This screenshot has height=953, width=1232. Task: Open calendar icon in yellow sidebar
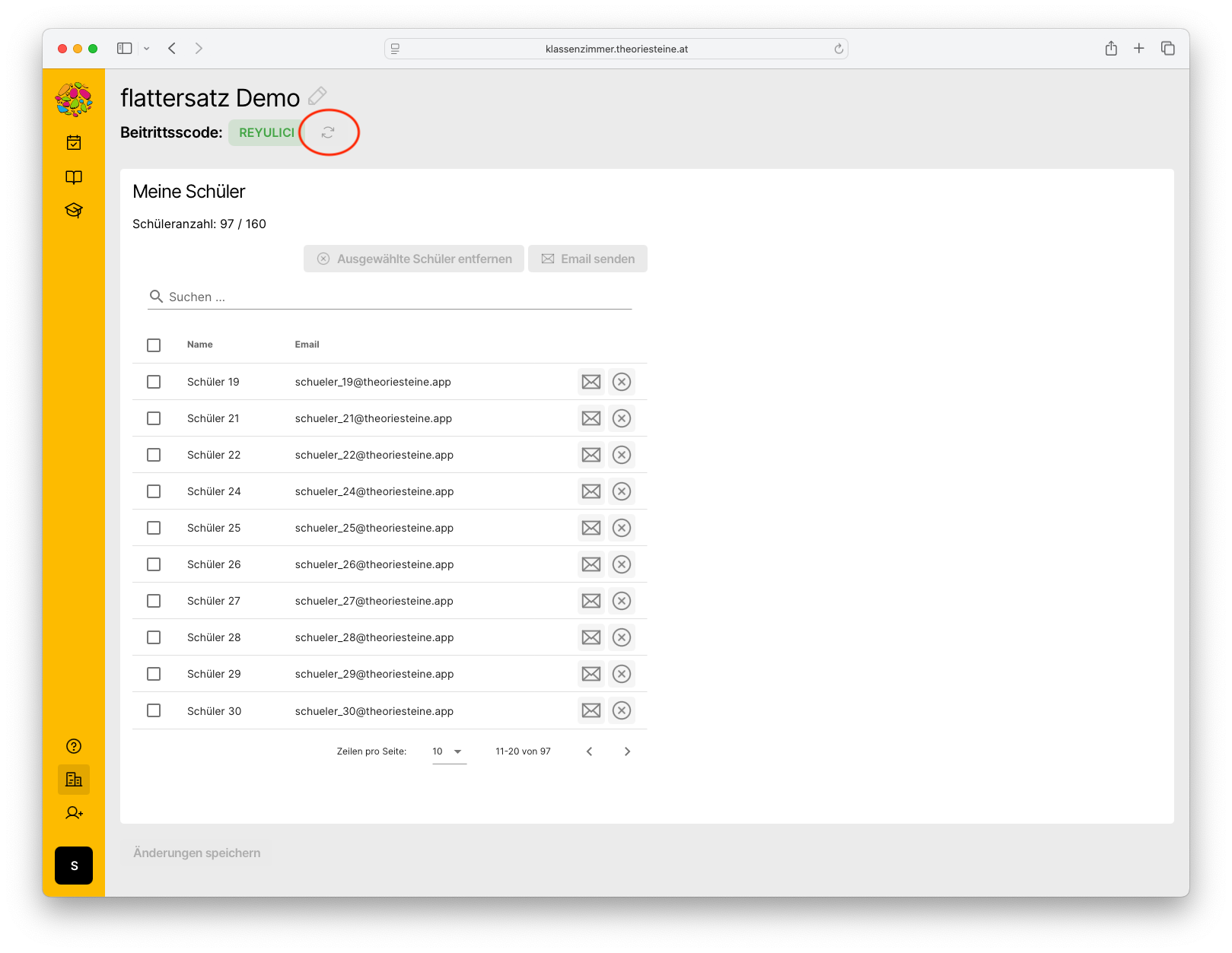pyautogui.click(x=74, y=142)
